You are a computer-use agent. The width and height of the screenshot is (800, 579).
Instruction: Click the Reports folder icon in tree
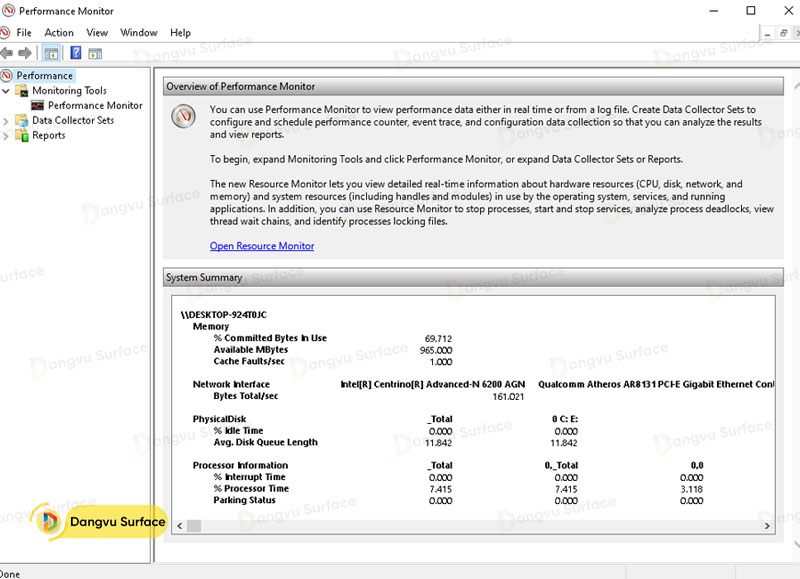click(22, 136)
